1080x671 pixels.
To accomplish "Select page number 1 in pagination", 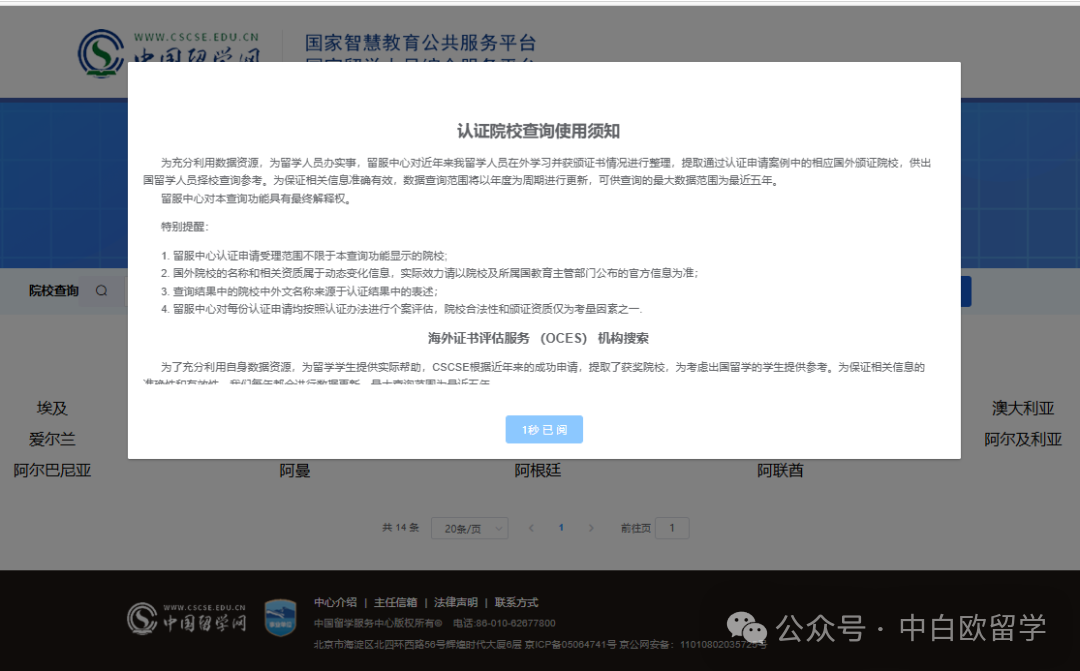I will click(561, 528).
